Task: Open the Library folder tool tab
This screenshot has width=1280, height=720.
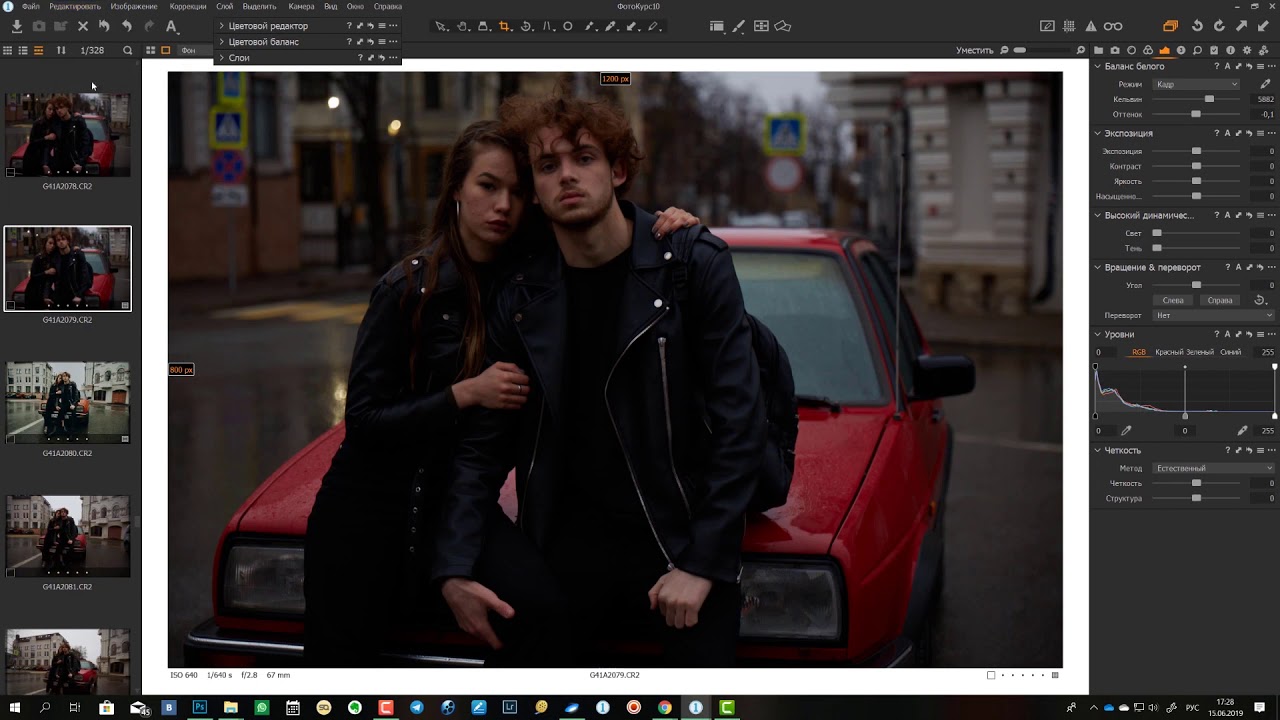Action: 1098,50
